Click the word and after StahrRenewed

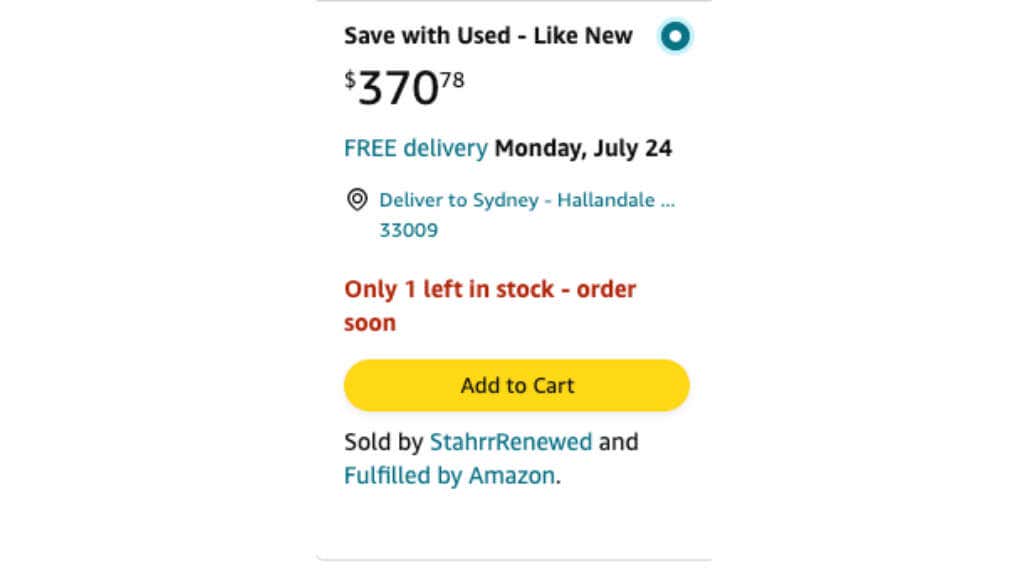point(618,441)
